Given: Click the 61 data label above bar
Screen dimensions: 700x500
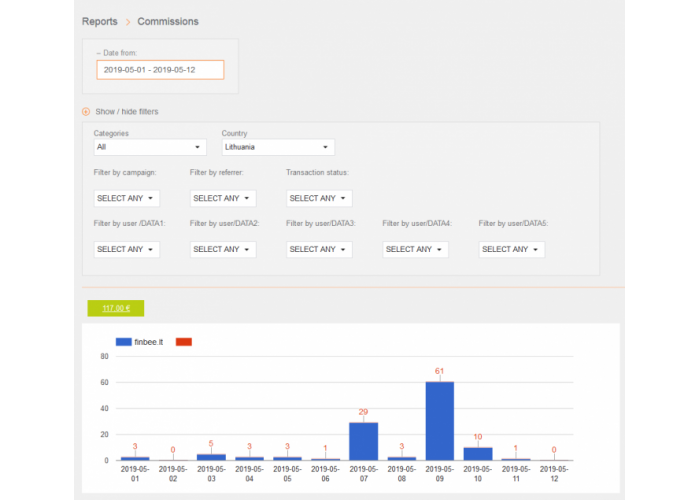Looking at the screenshot, I should (x=439, y=371).
